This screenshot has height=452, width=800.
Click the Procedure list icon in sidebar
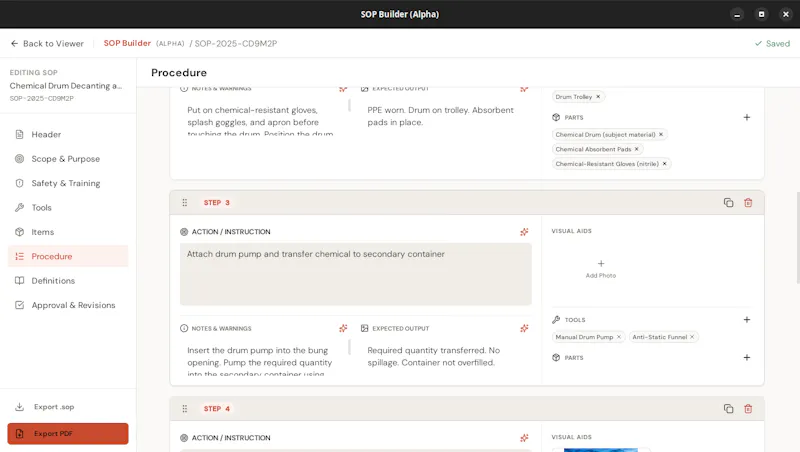19,256
